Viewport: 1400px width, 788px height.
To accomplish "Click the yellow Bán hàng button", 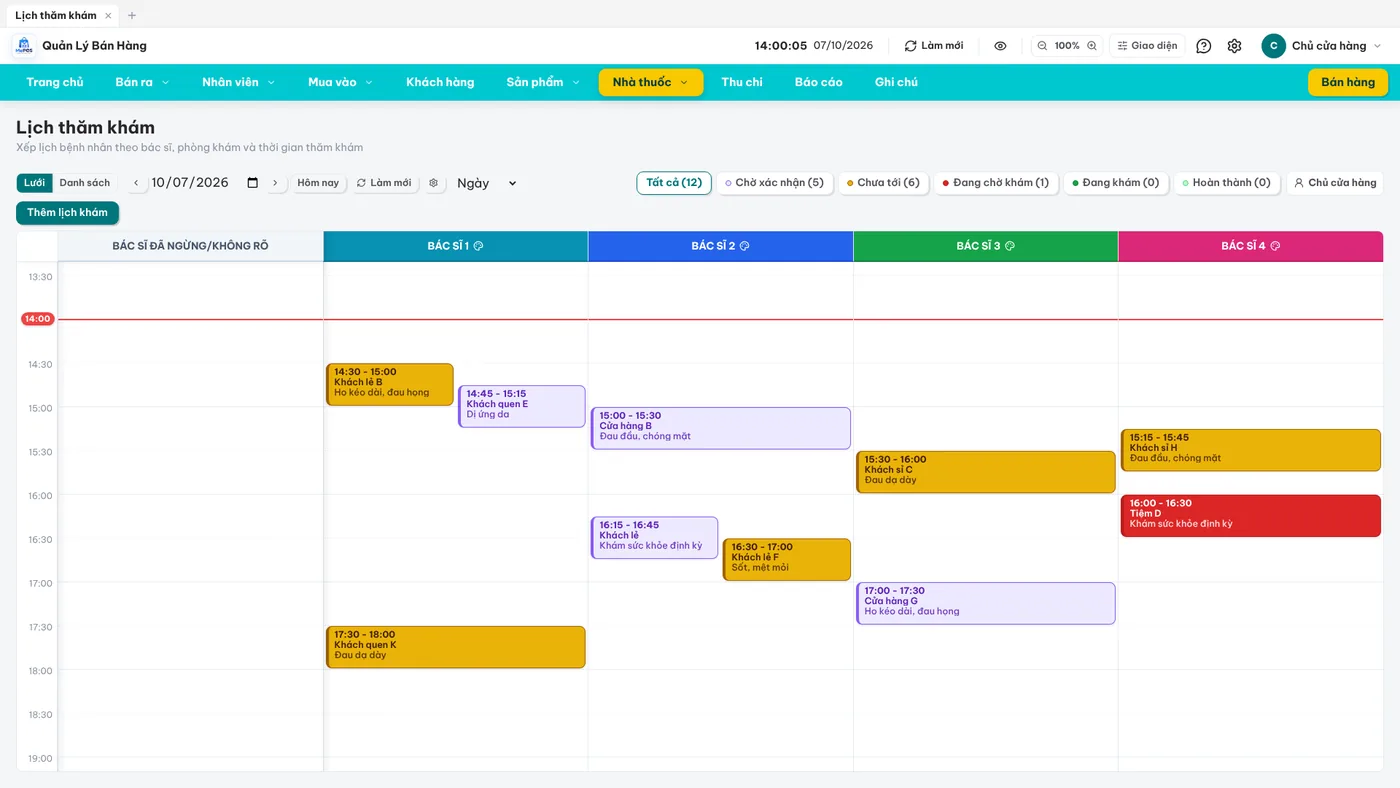I will 1348,82.
